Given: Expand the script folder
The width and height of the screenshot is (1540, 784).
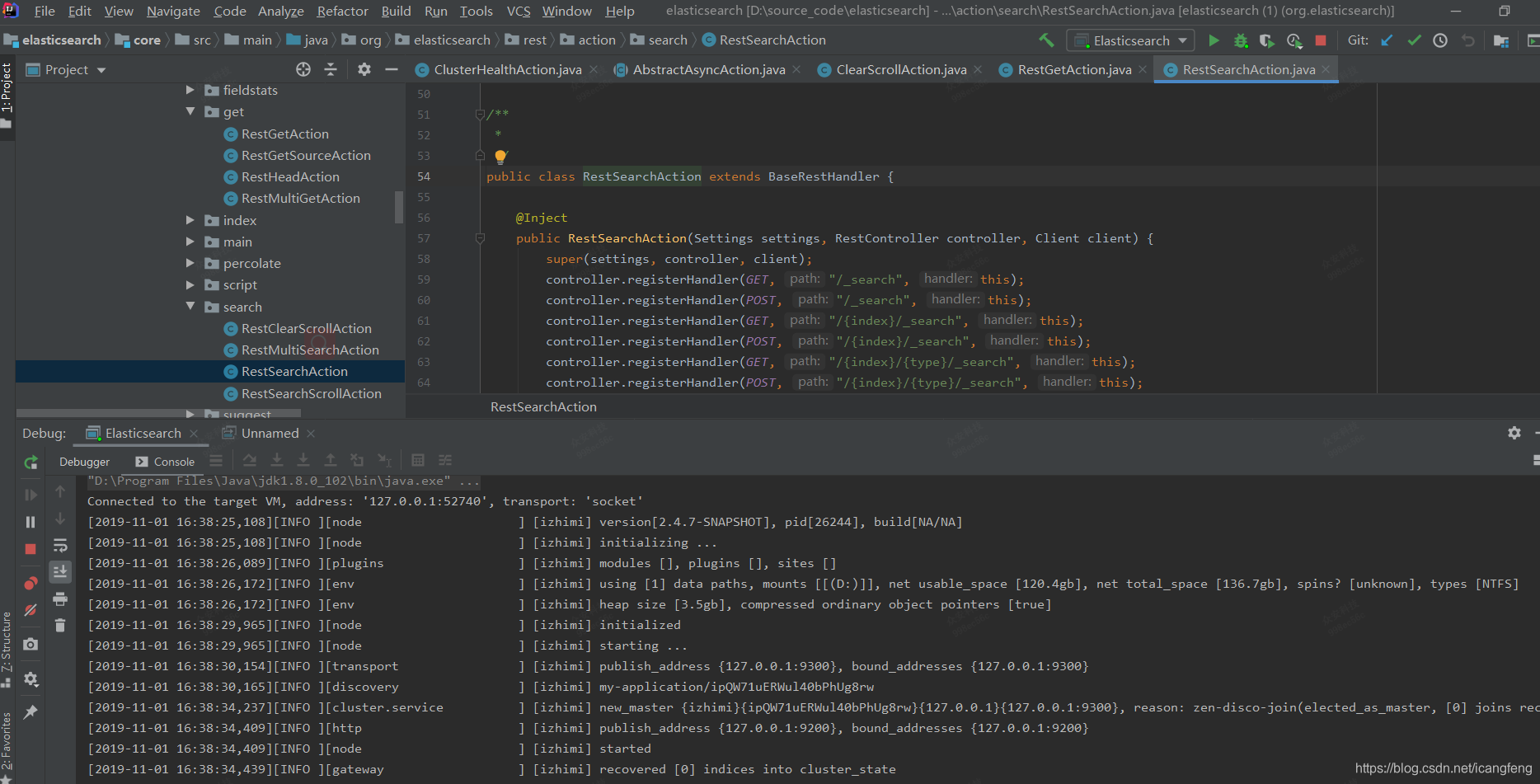Looking at the screenshot, I should tap(190, 284).
